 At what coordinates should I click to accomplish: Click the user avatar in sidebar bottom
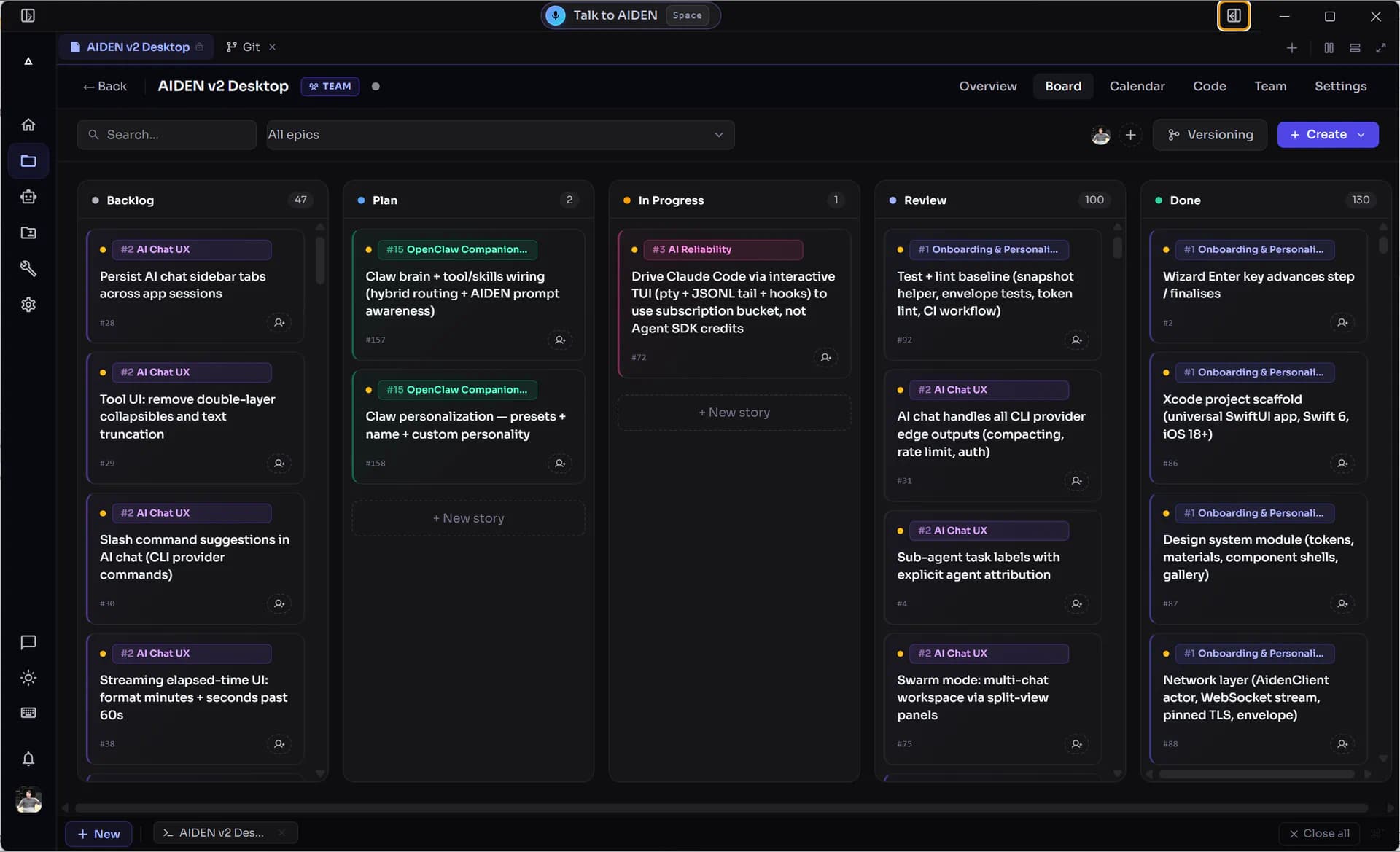28,800
